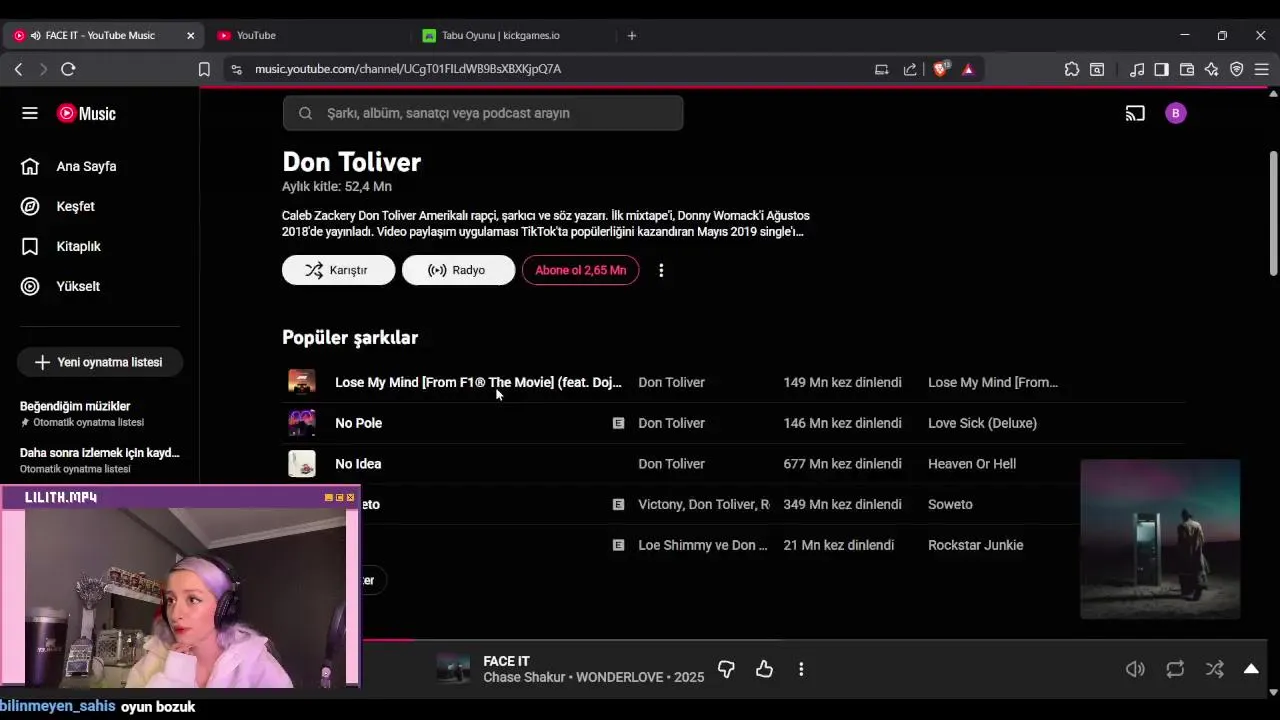Open the album Heaven Or Hell

click(x=972, y=464)
